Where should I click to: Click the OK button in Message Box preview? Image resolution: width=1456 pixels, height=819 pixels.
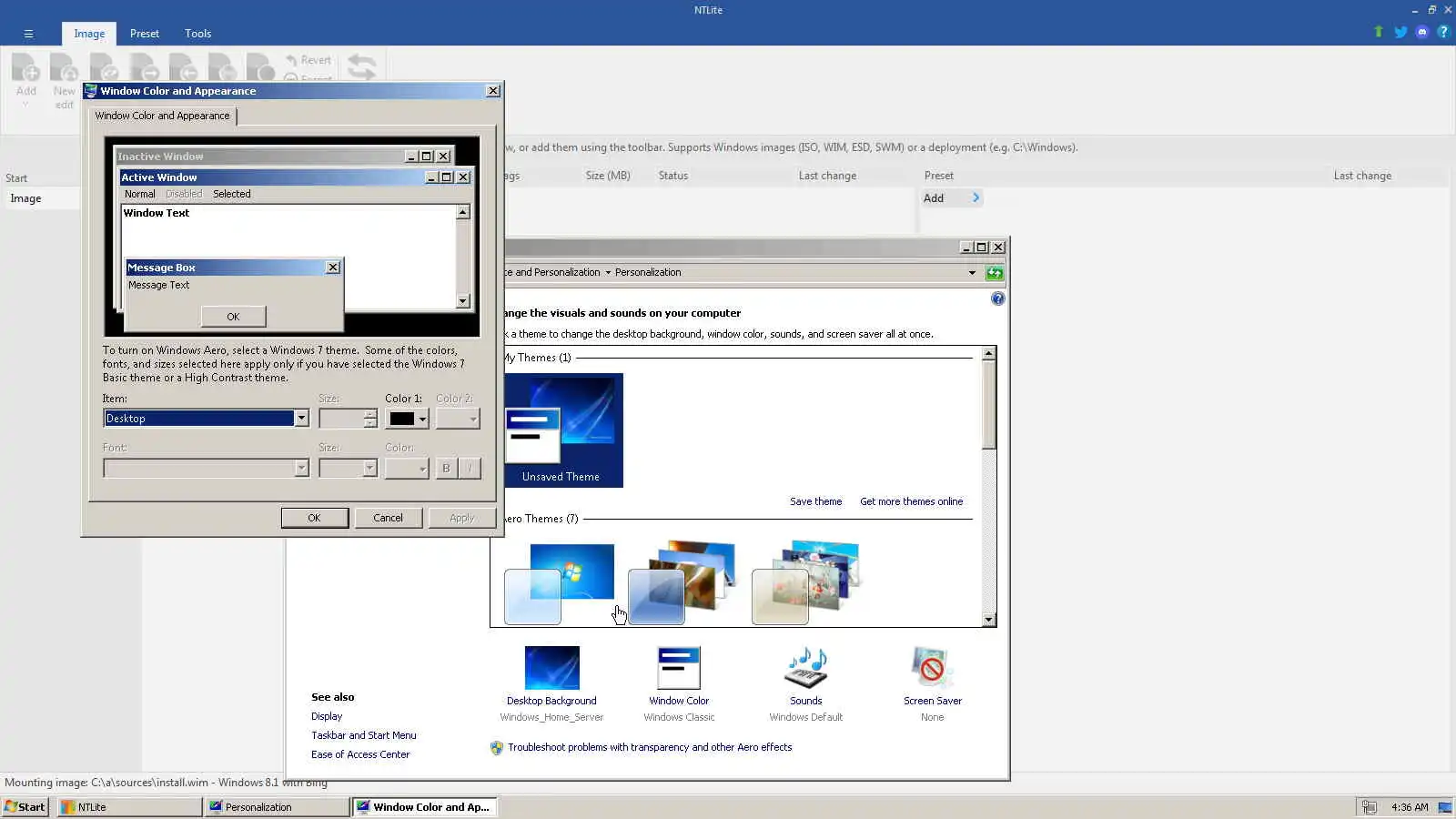(233, 317)
